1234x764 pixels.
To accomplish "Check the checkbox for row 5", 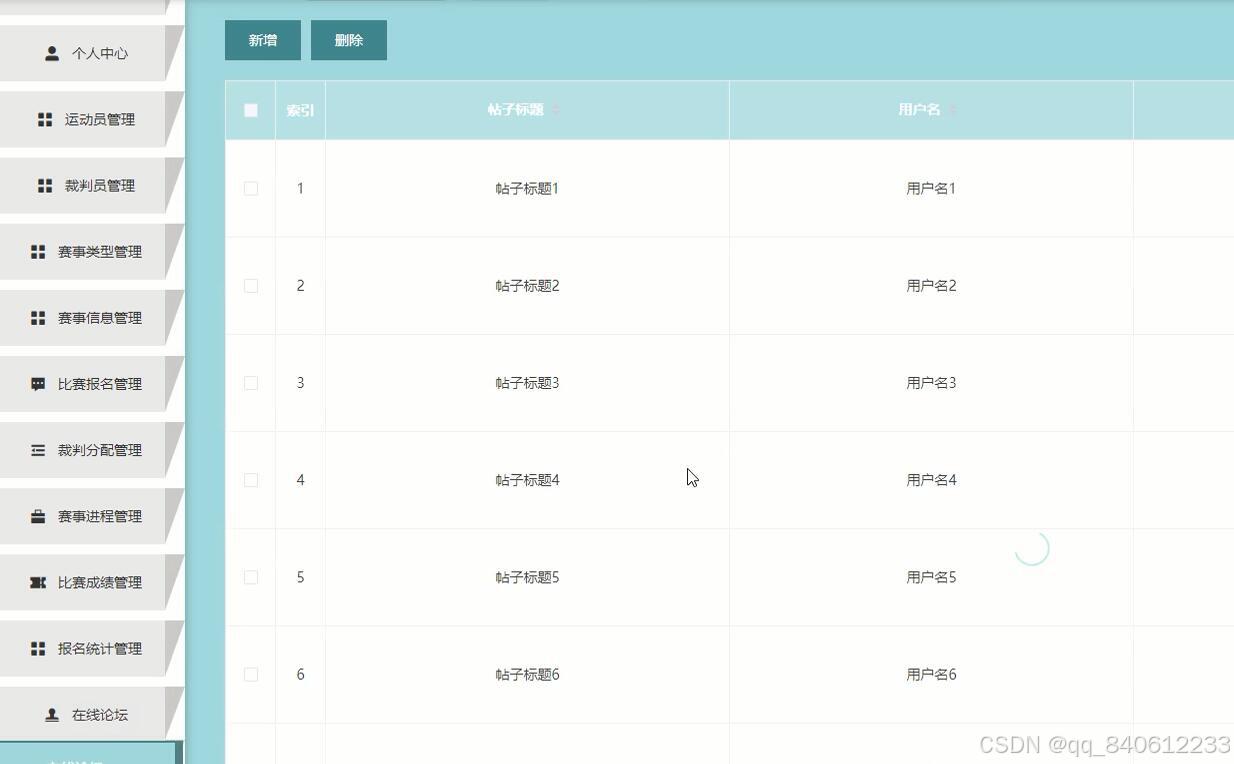I will 251,577.
